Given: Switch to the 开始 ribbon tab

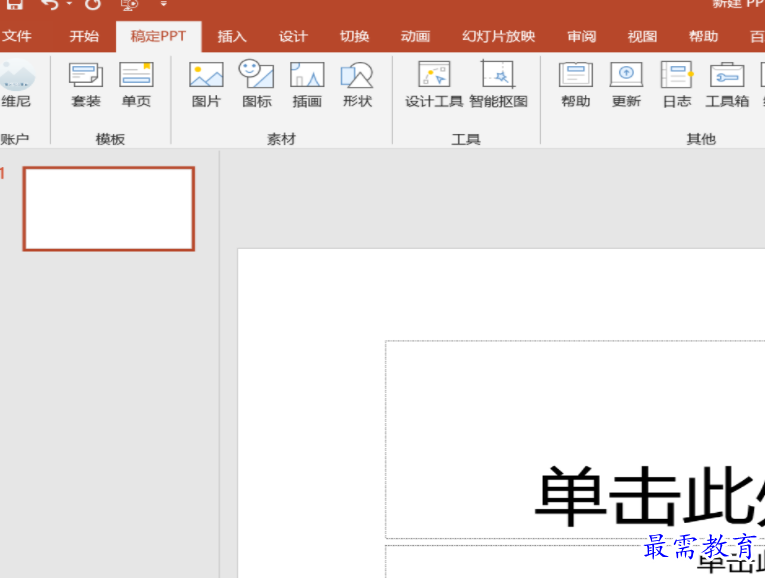Looking at the screenshot, I should tap(84, 36).
